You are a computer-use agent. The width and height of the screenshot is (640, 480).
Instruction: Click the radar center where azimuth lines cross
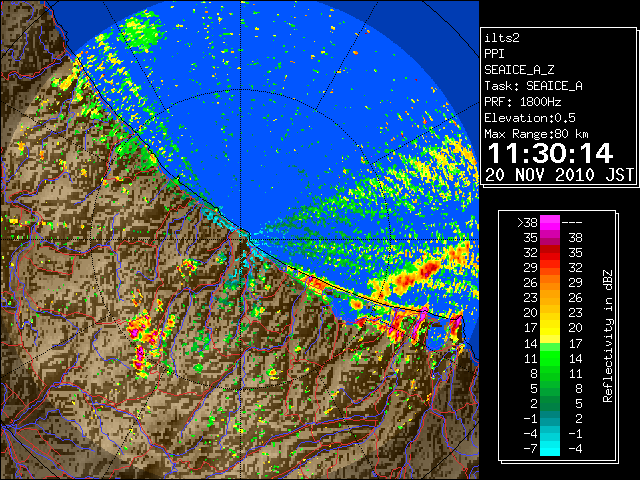click(241, 240)
